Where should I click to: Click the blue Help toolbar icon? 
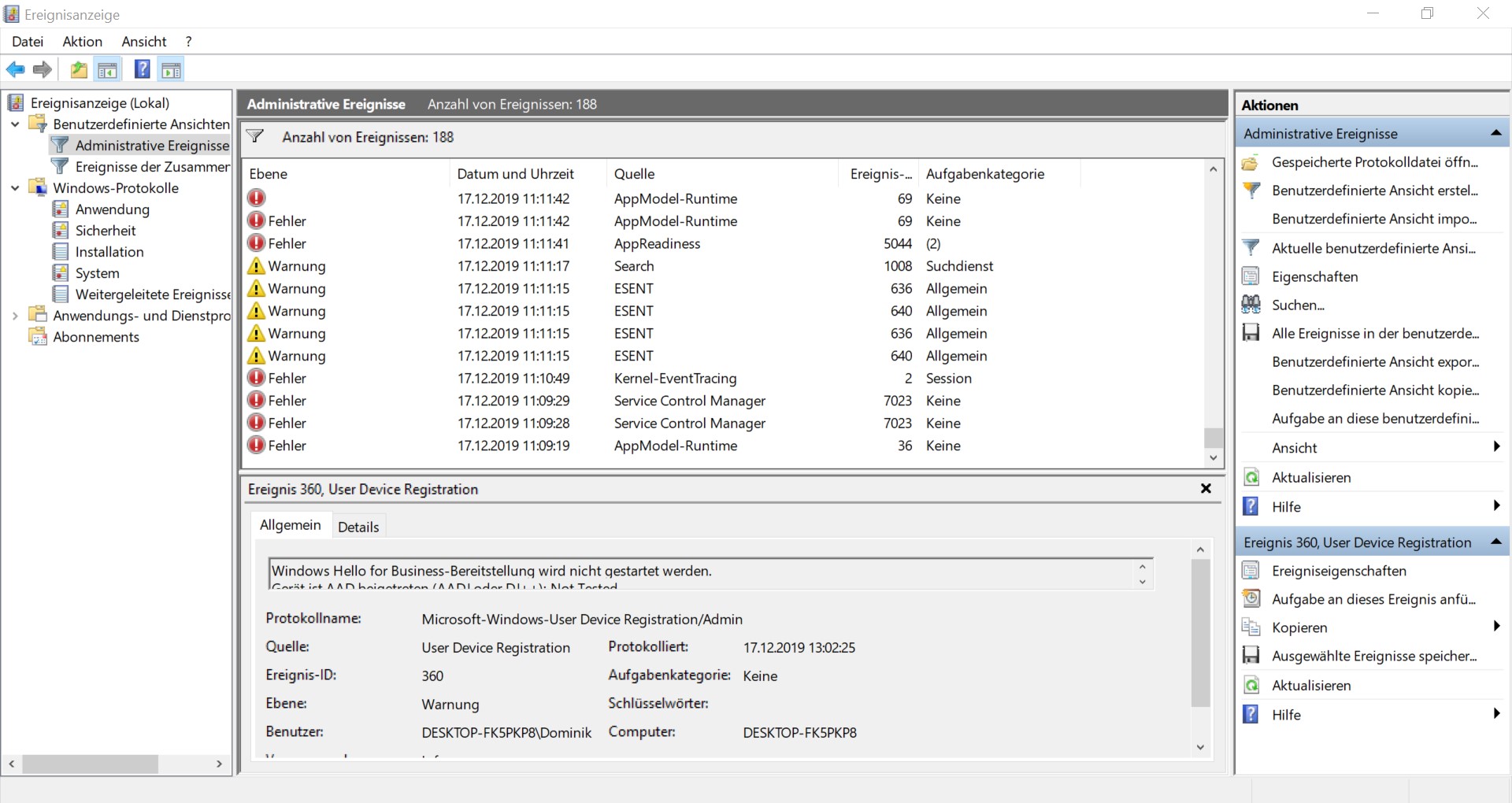142,69
